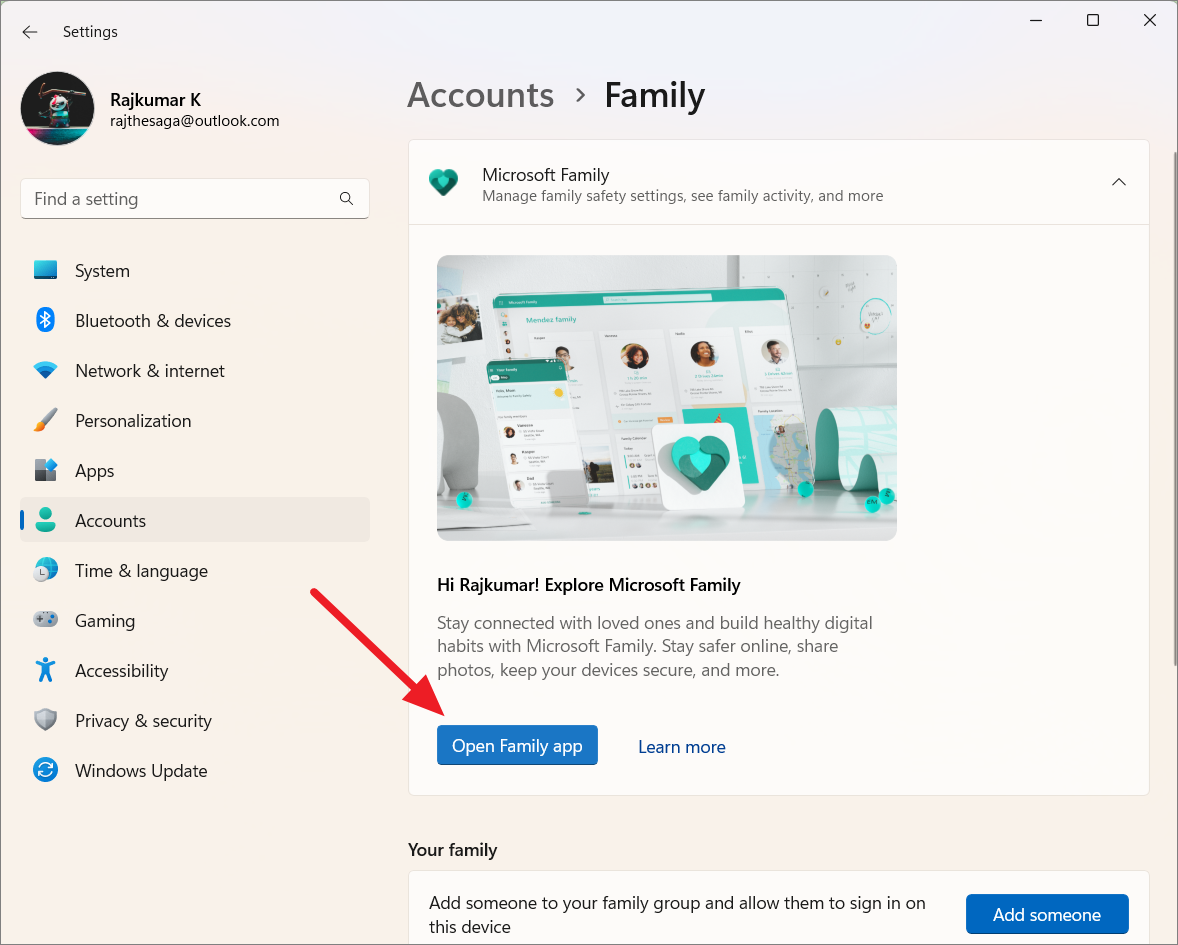
Task: Maximize the Settings window
Action: 1093,20
